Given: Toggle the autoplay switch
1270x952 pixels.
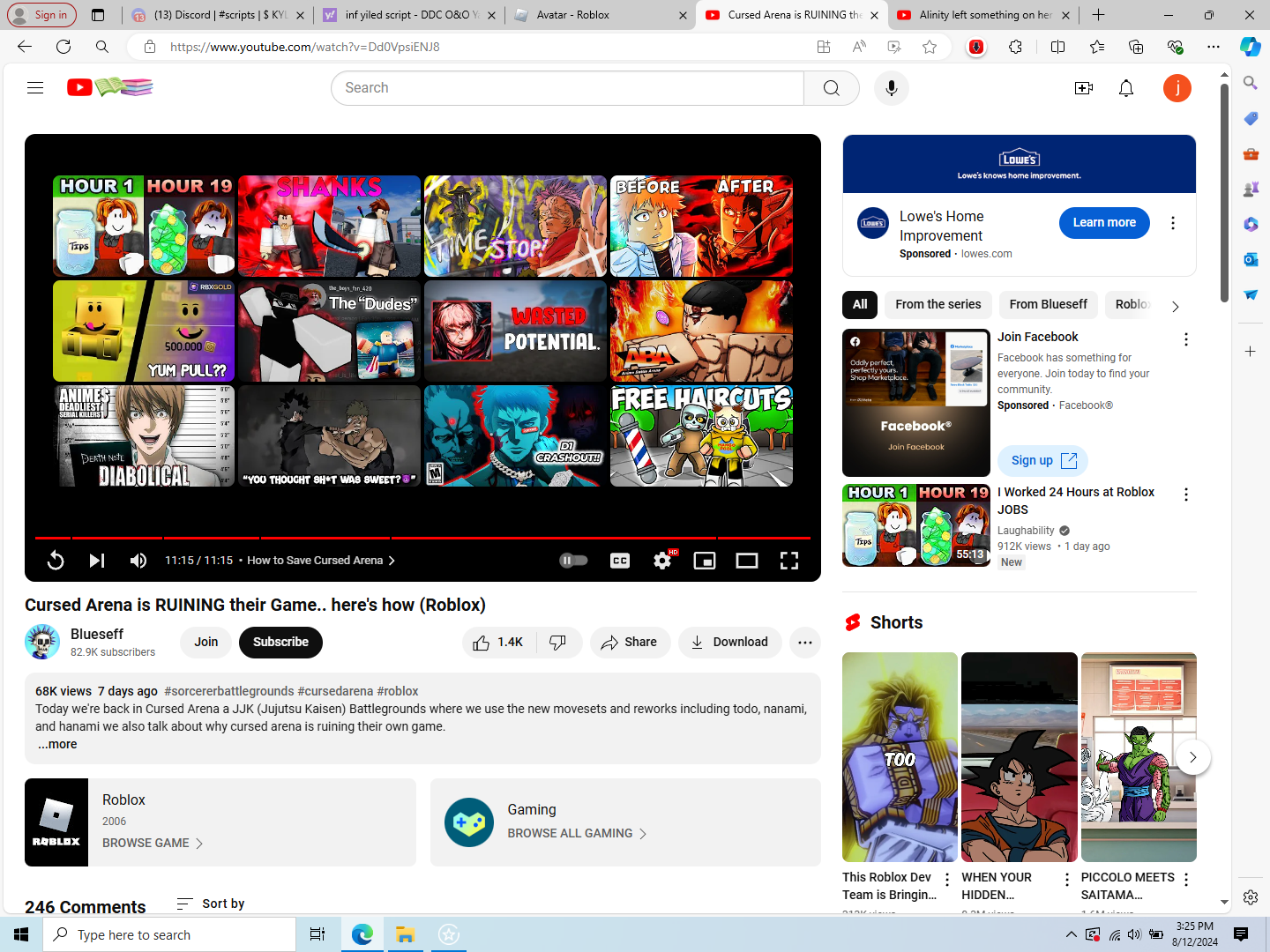Looking at the screenshot, I should click(x=573, y=561).
